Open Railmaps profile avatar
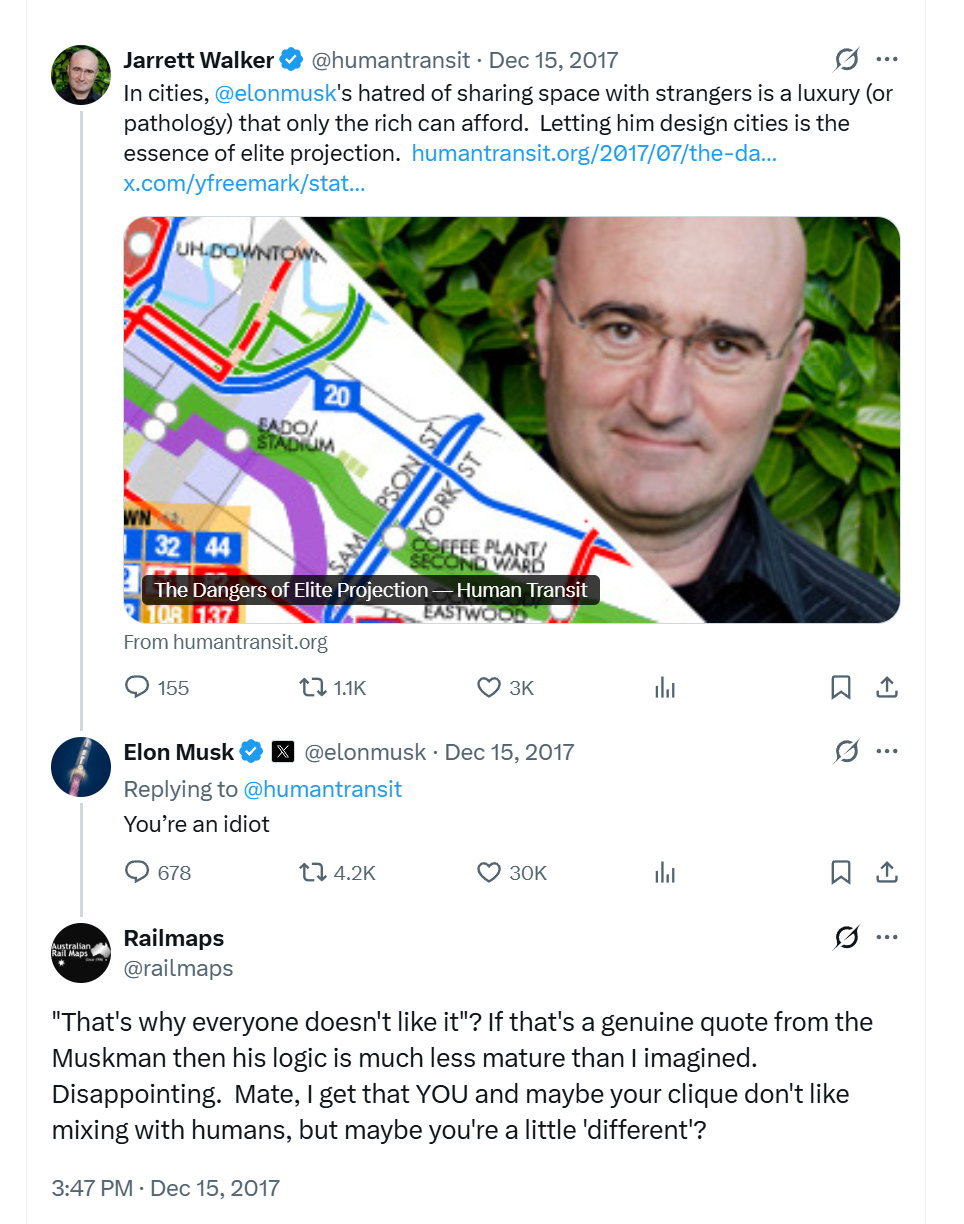Screen dimensions: 964x1224 81,953
